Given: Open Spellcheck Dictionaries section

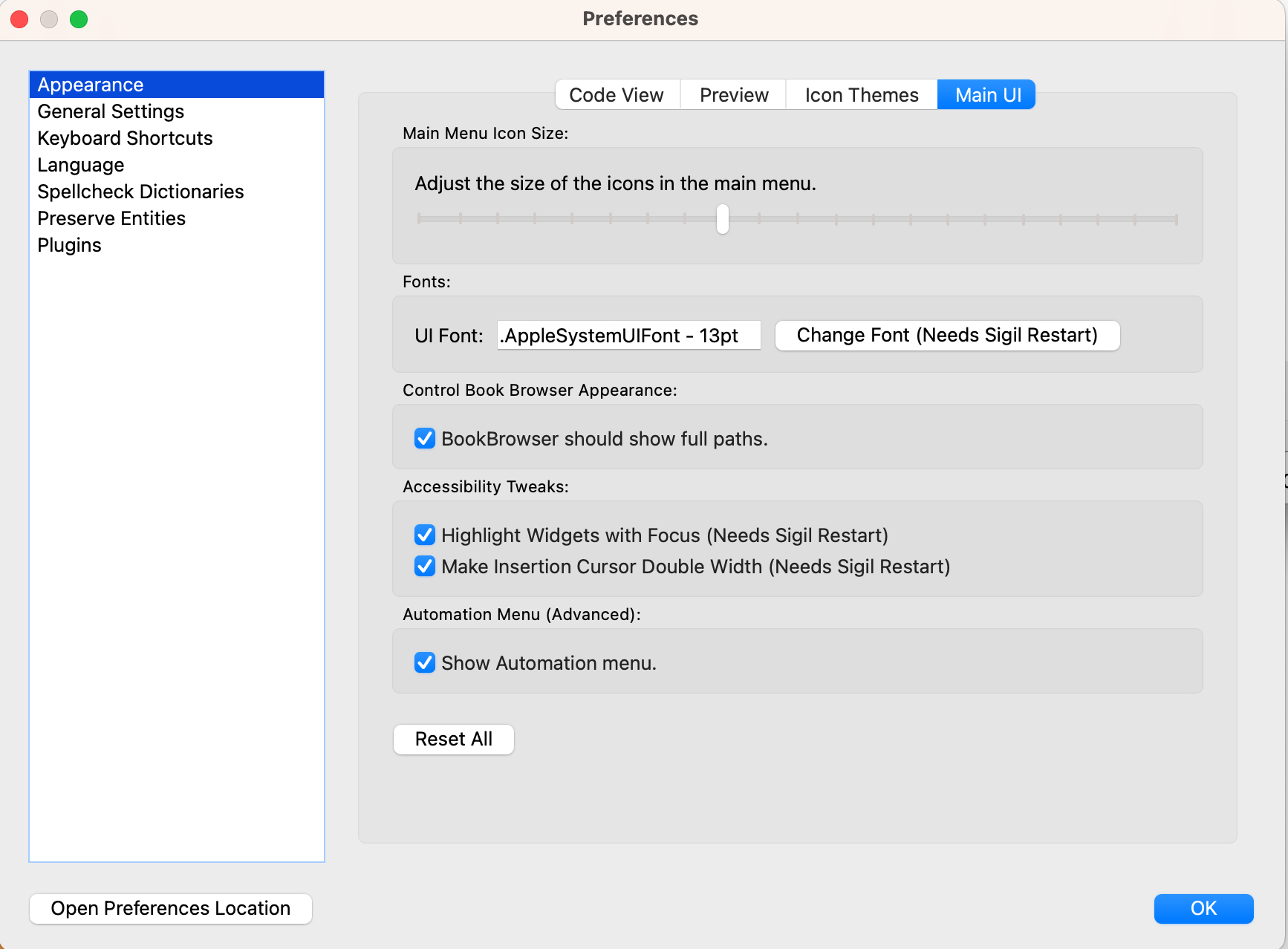Looking at the screenshot, I should point(140,192).
